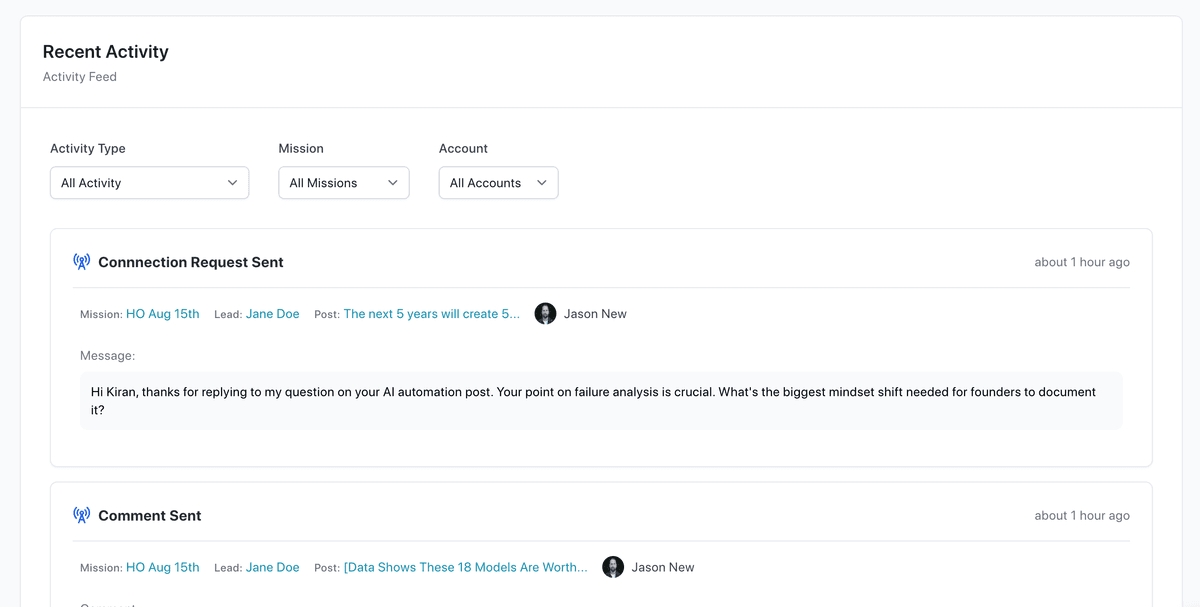Click the Mission filter label
Image resolution: width=1200 pixels, height=607 pixels.
[x=301, y=148]
